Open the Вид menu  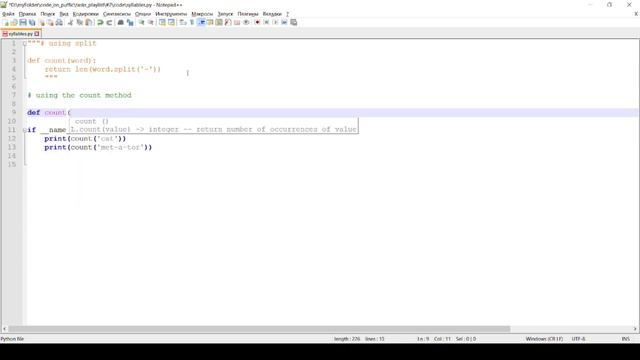coord(64,14)
